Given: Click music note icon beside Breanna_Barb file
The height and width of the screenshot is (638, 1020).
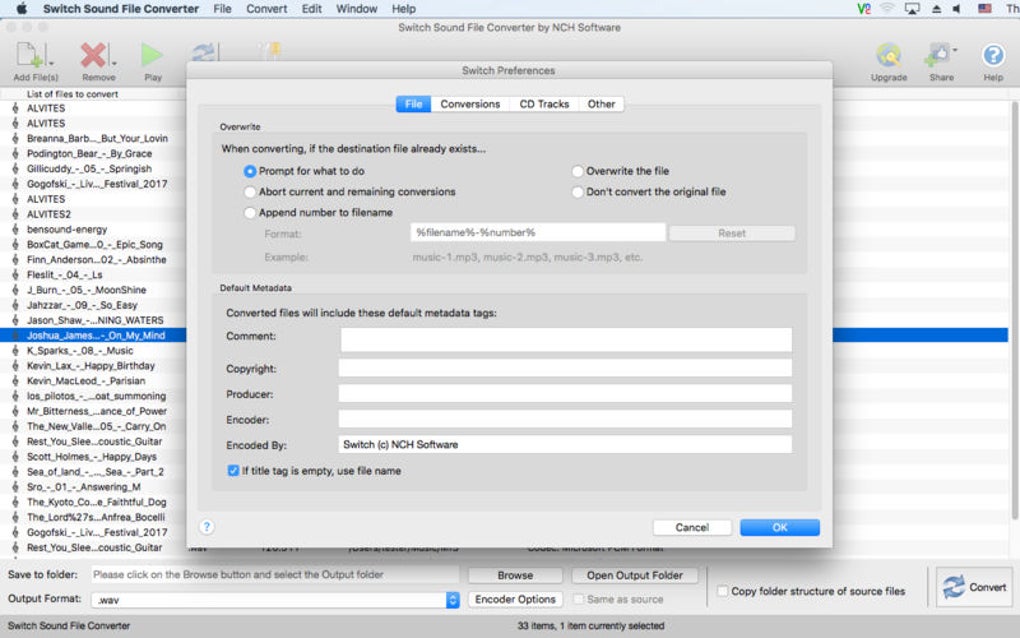Looking at the screenshot, I should click(x=15, y=139).
